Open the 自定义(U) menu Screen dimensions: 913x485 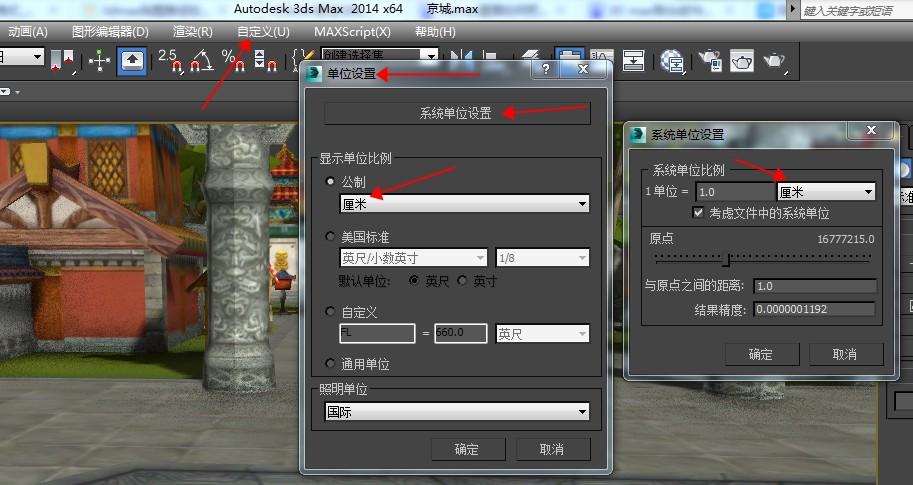263,32
